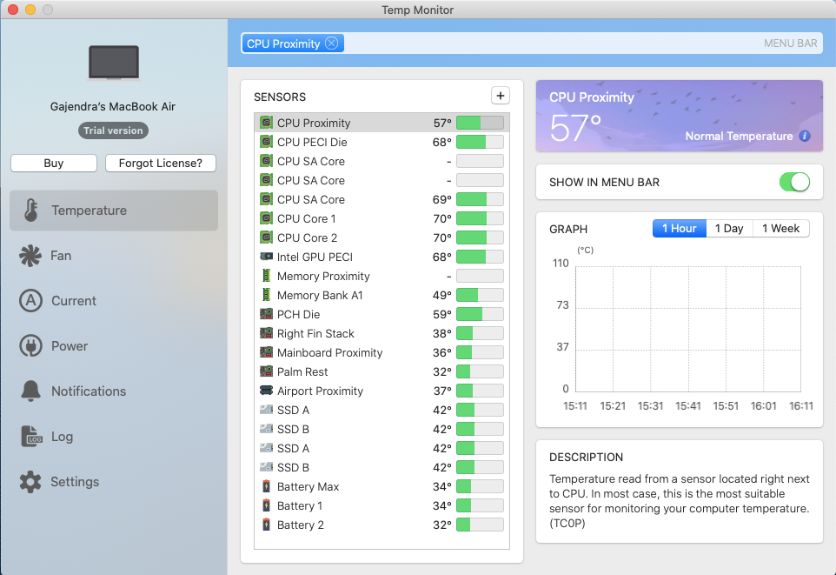Click the Forgot License? button
Screen dimensions: 836x575
[x=160, y=163]
